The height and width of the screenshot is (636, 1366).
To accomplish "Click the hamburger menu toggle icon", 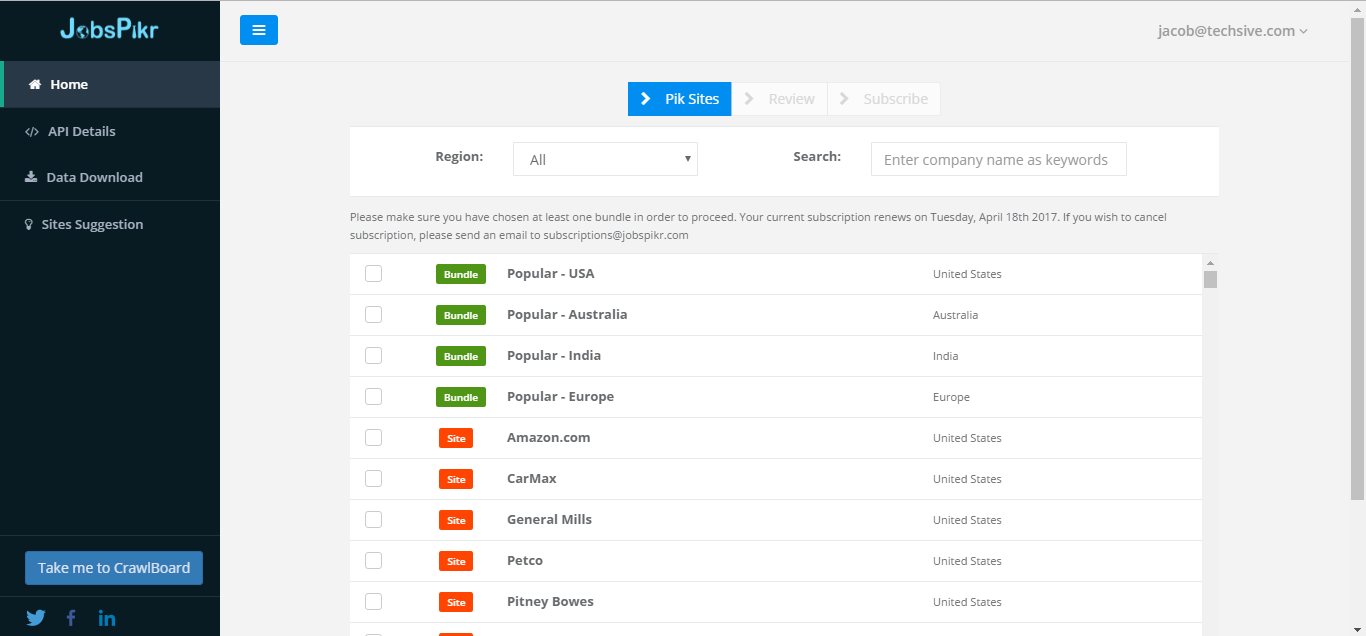I will tap(258, 30).
